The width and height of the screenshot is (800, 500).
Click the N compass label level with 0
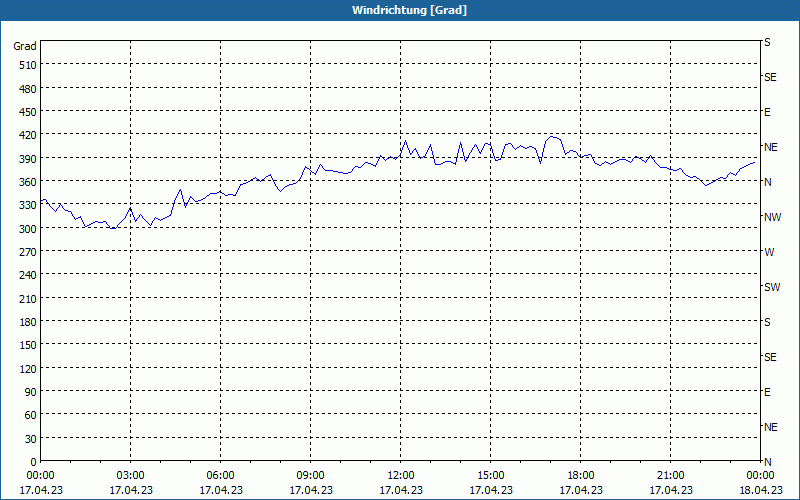click(768, 462)
